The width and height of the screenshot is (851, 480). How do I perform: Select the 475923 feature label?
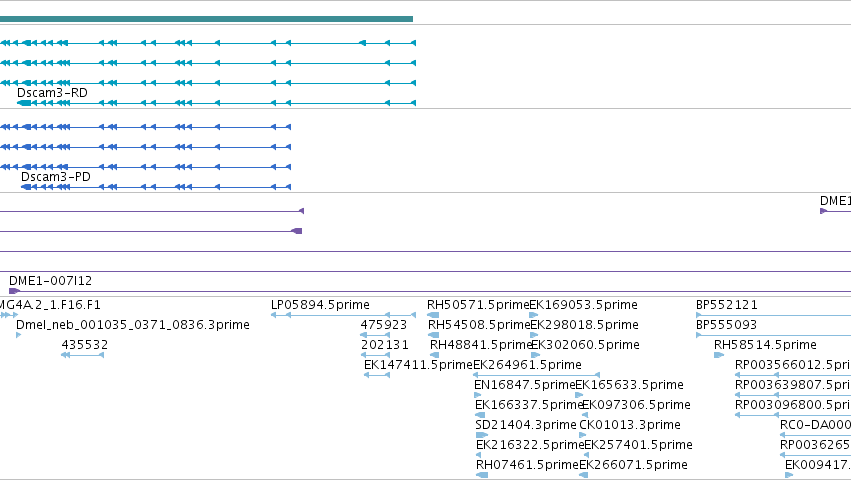click(x=384, y=325)
